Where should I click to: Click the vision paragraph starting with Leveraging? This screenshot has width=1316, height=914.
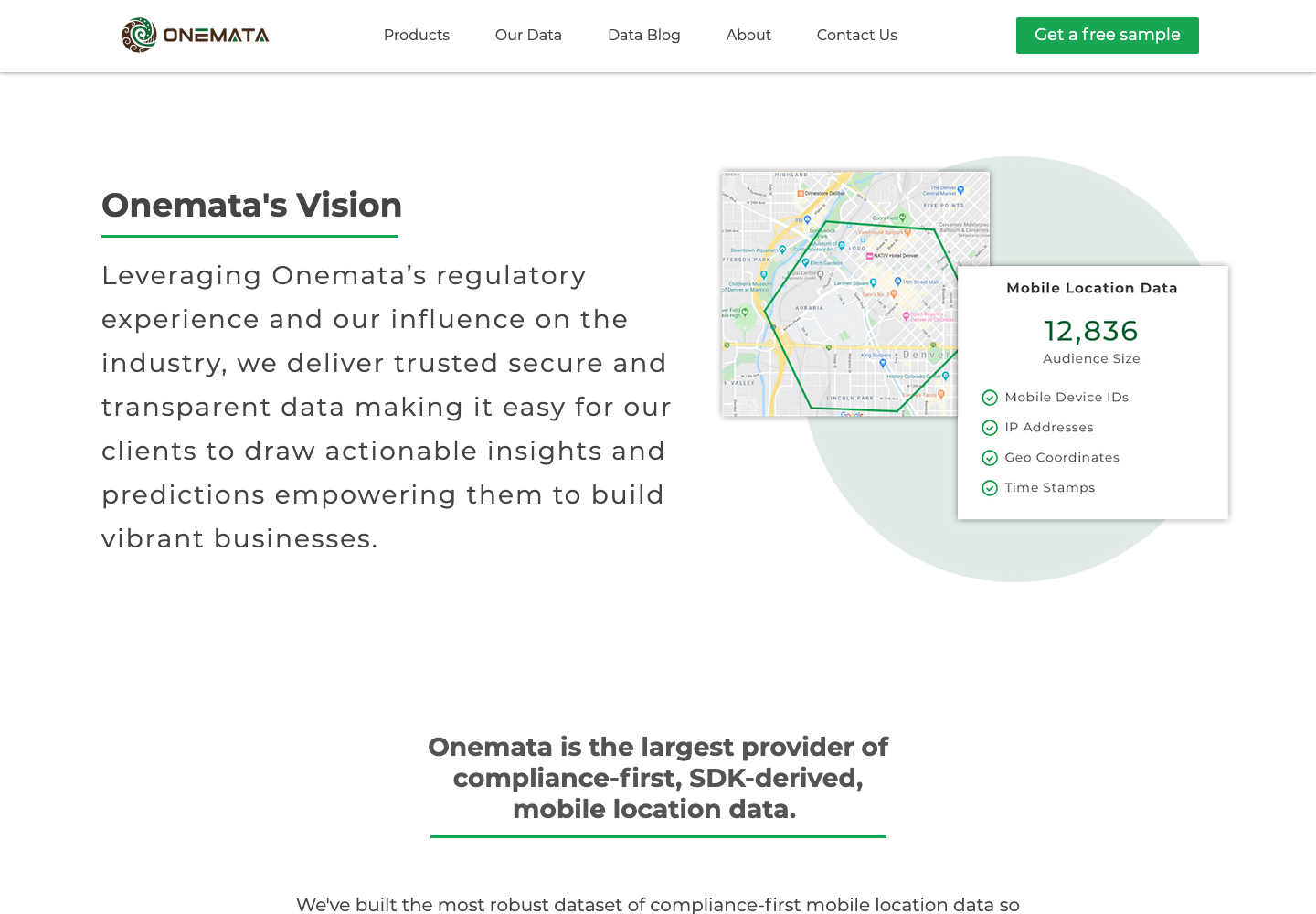point(387,407)
